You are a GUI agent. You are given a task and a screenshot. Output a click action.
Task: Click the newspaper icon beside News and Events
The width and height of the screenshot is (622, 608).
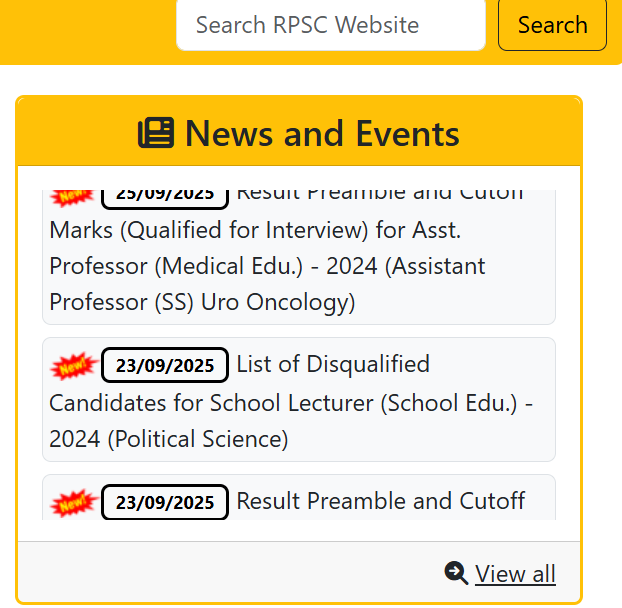pyautogui.click(x=156, y=133)
